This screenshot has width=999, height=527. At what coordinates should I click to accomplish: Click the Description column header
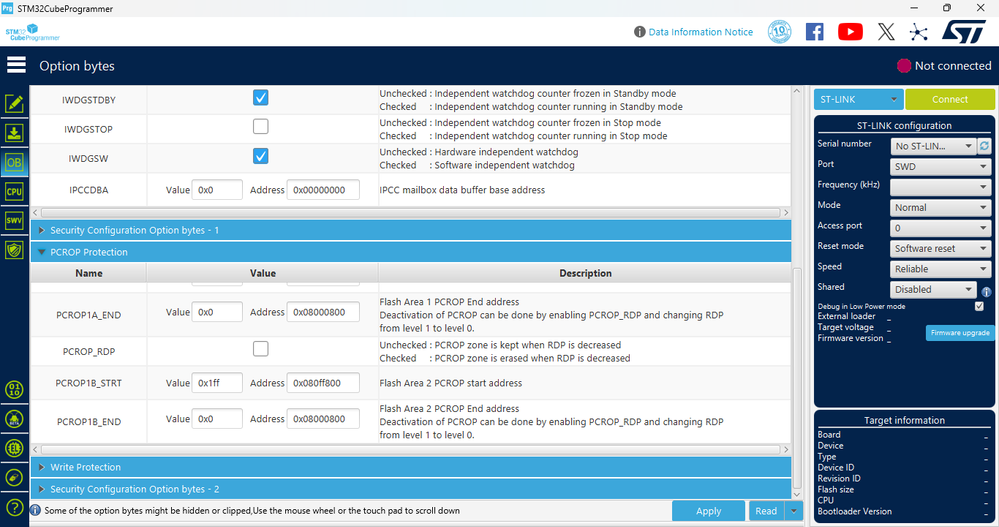click(585, 273)
